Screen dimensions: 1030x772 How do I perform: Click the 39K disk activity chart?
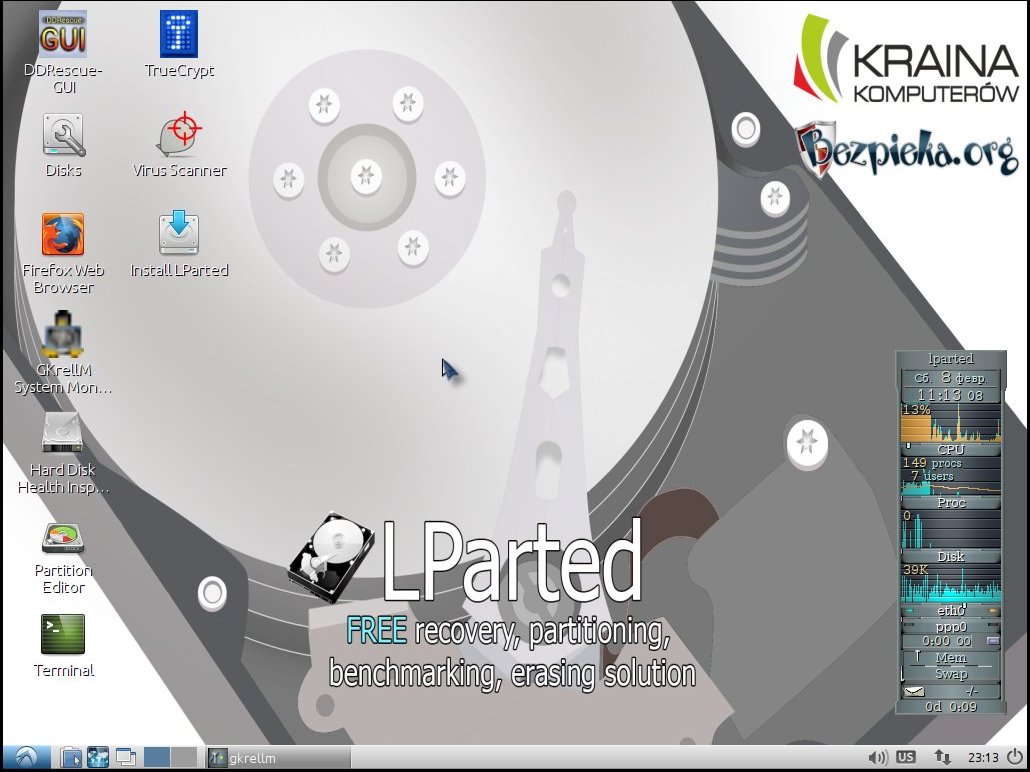coord(951,583)
